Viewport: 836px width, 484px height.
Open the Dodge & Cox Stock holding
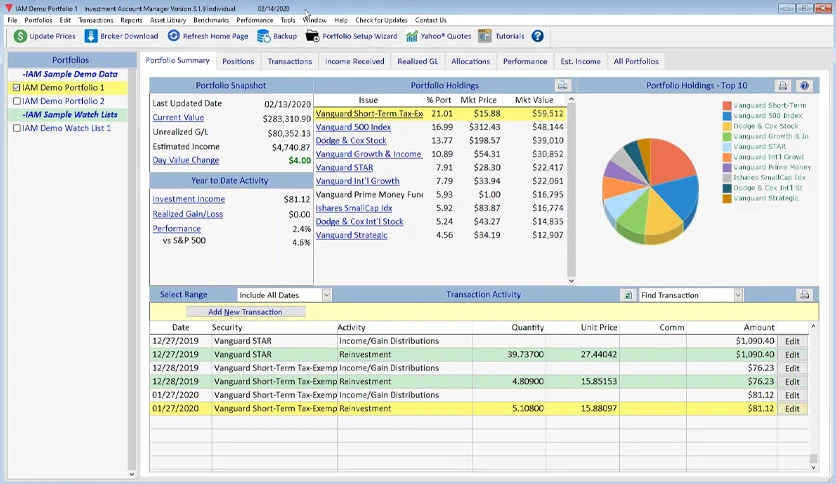[351, 140]
